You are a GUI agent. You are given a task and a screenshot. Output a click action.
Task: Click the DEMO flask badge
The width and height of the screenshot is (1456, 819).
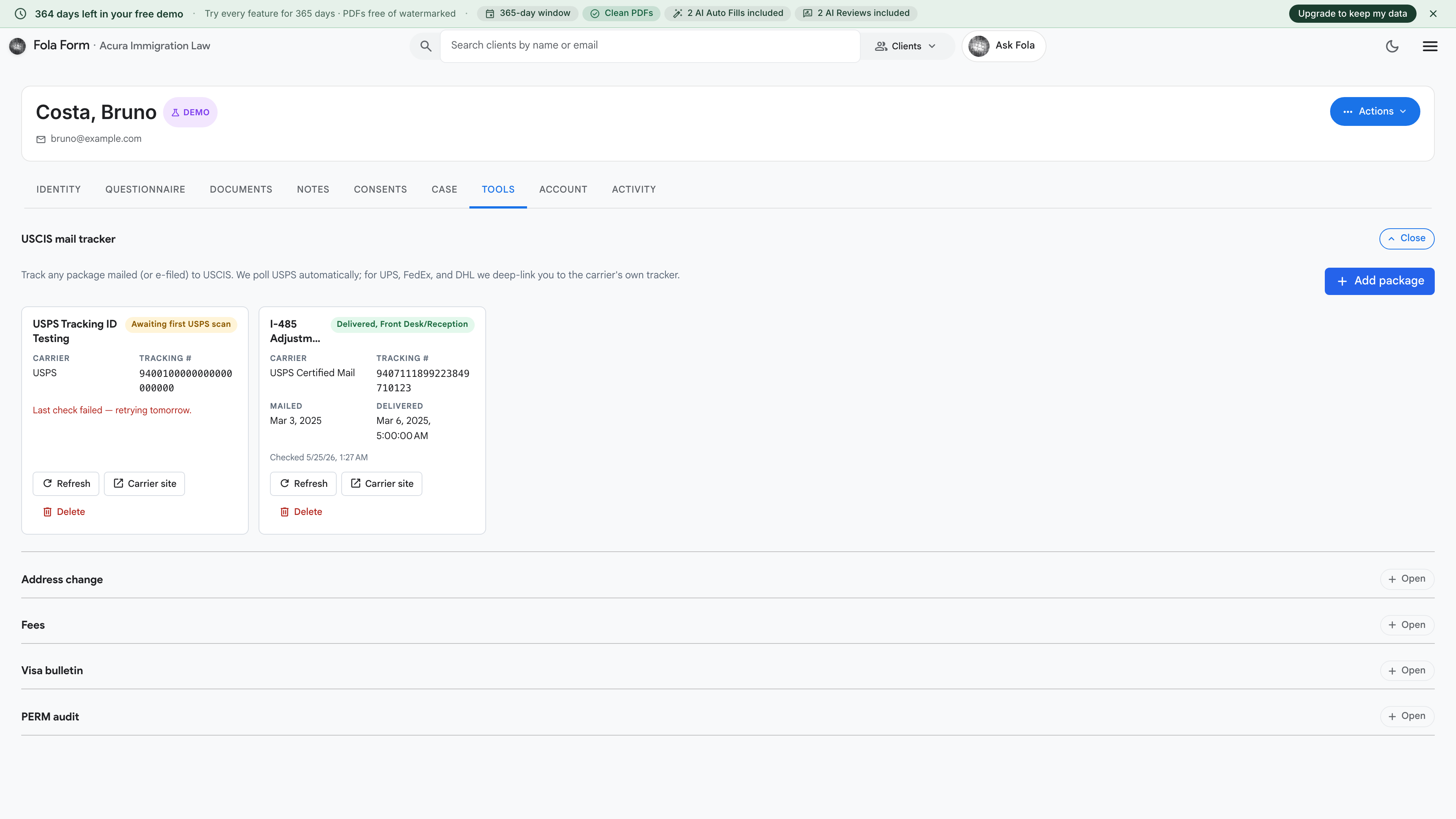click(x=190, y=113)
